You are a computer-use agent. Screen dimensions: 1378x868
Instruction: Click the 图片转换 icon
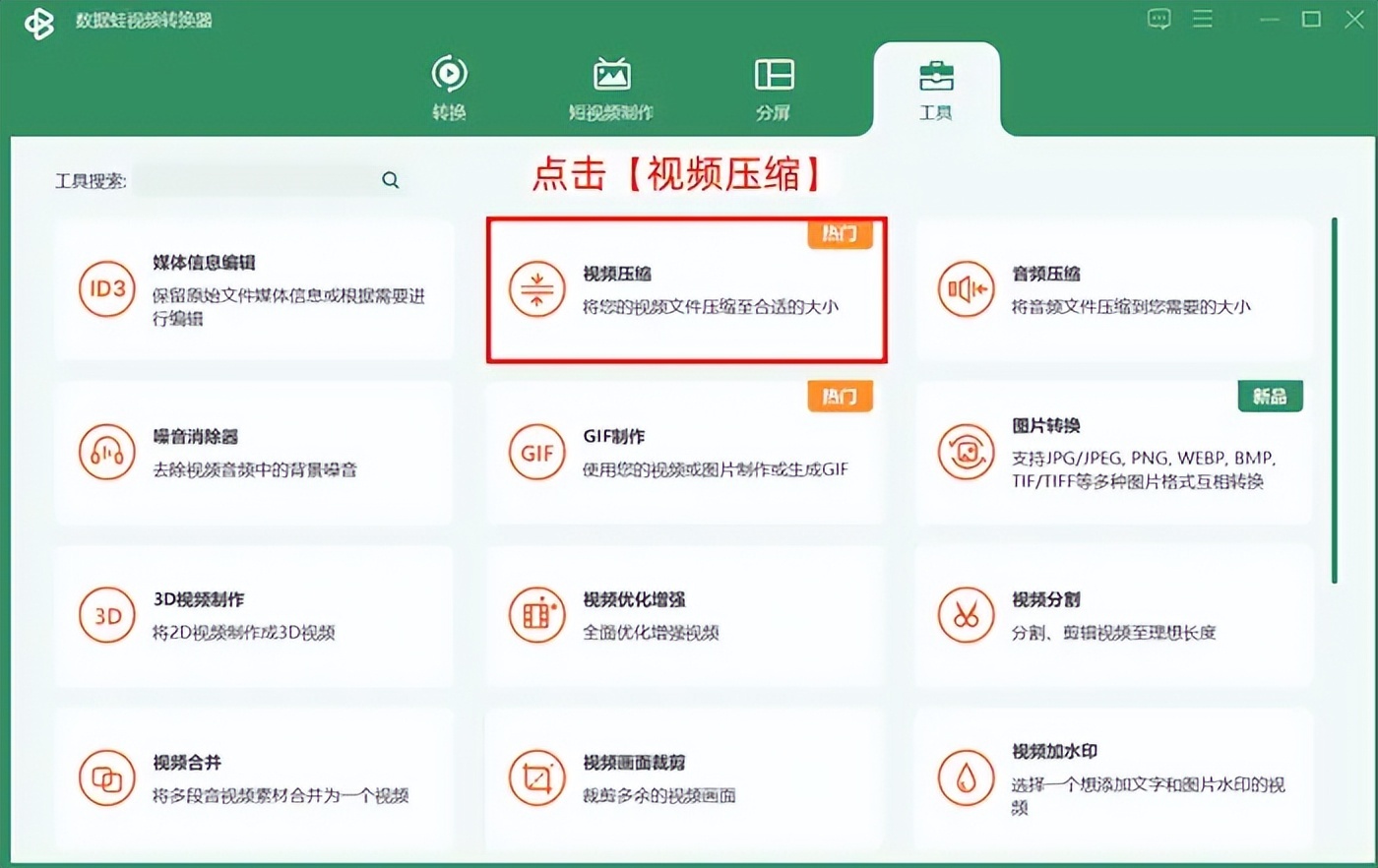(967, 453)
